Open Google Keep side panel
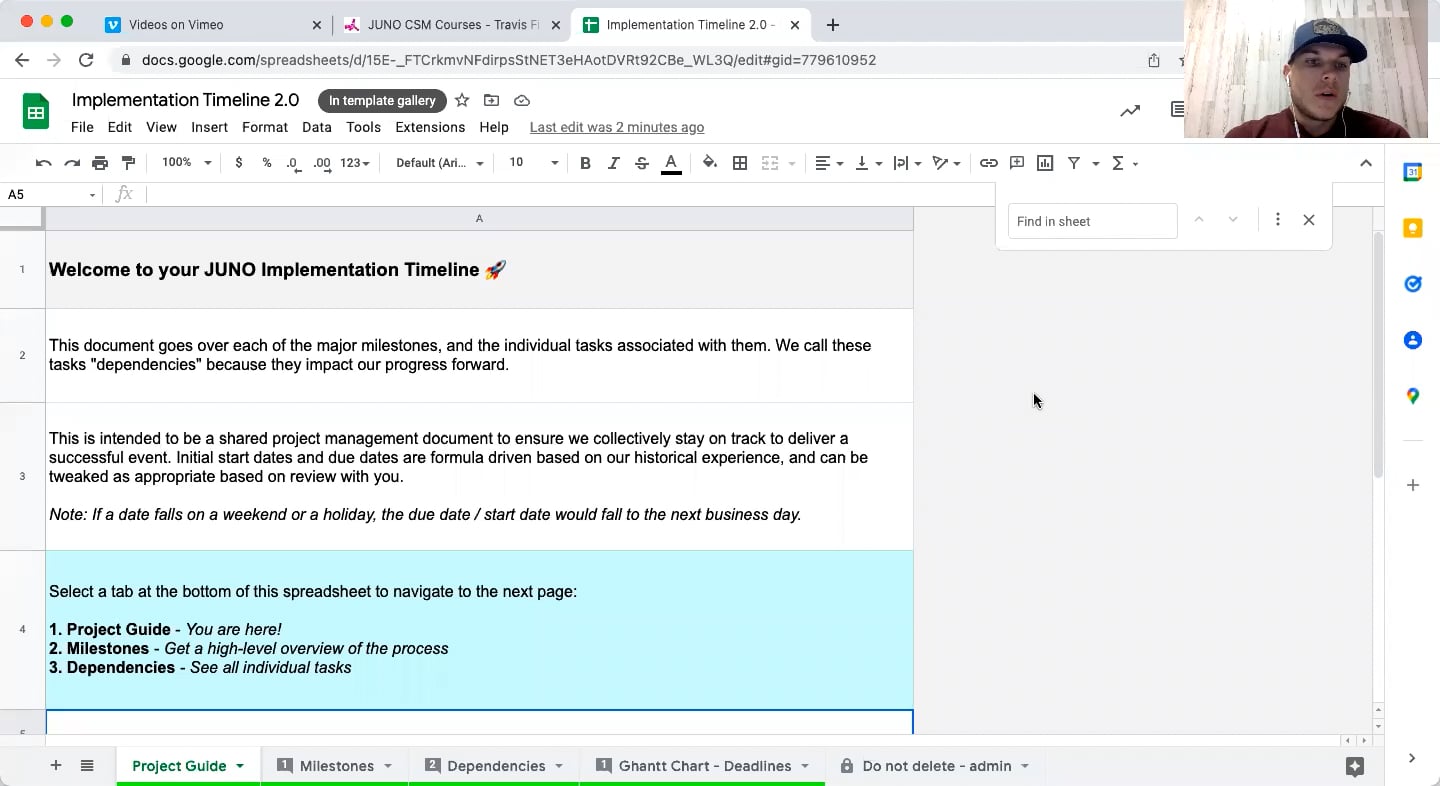This screenshot has height=786, width=1440. tap(1413, 228)
